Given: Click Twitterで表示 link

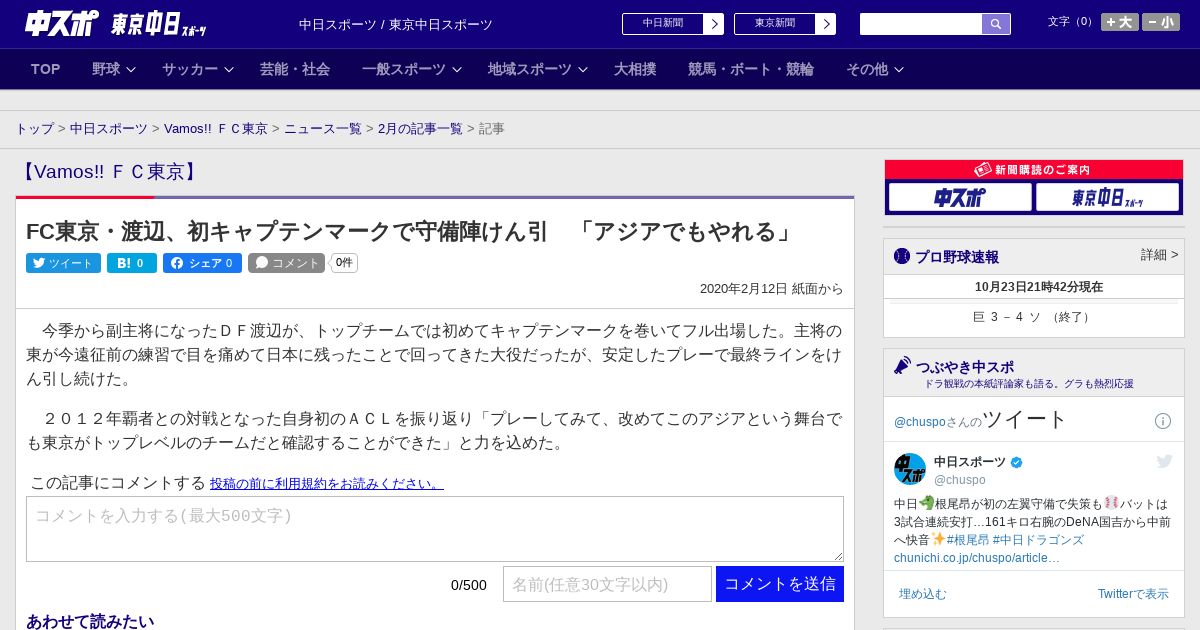Looking at the screenshot, I should coord(1133,594).
